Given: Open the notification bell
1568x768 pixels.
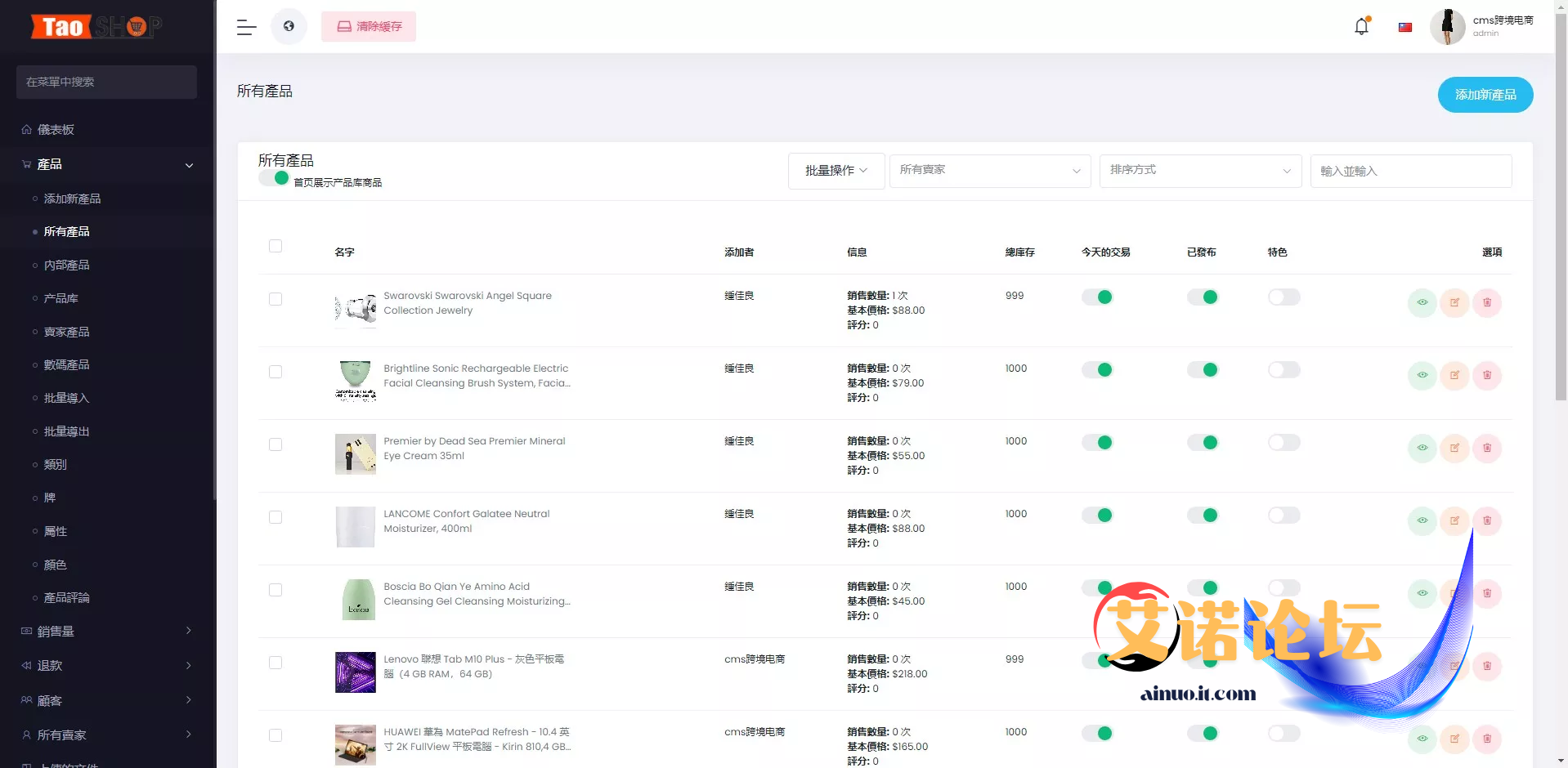Looking at the screenshot, I should (1361, 26).
